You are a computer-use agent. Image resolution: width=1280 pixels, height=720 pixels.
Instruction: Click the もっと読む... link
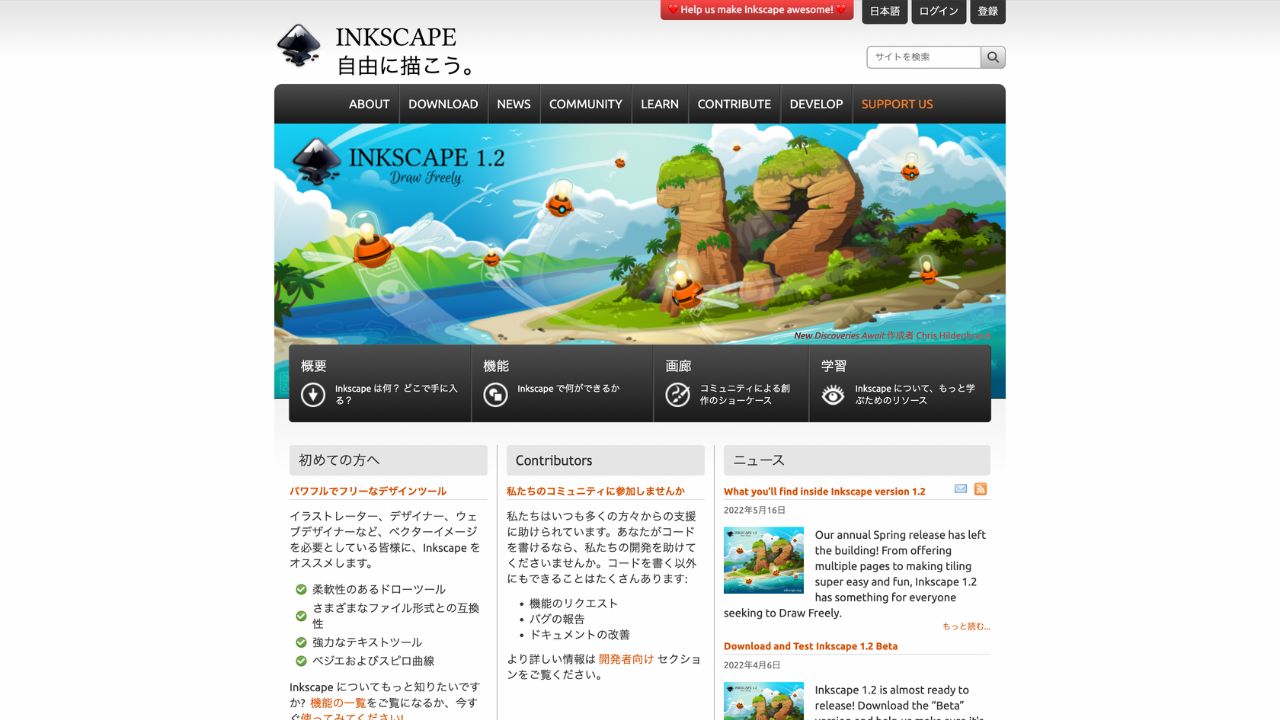(966, 627)
